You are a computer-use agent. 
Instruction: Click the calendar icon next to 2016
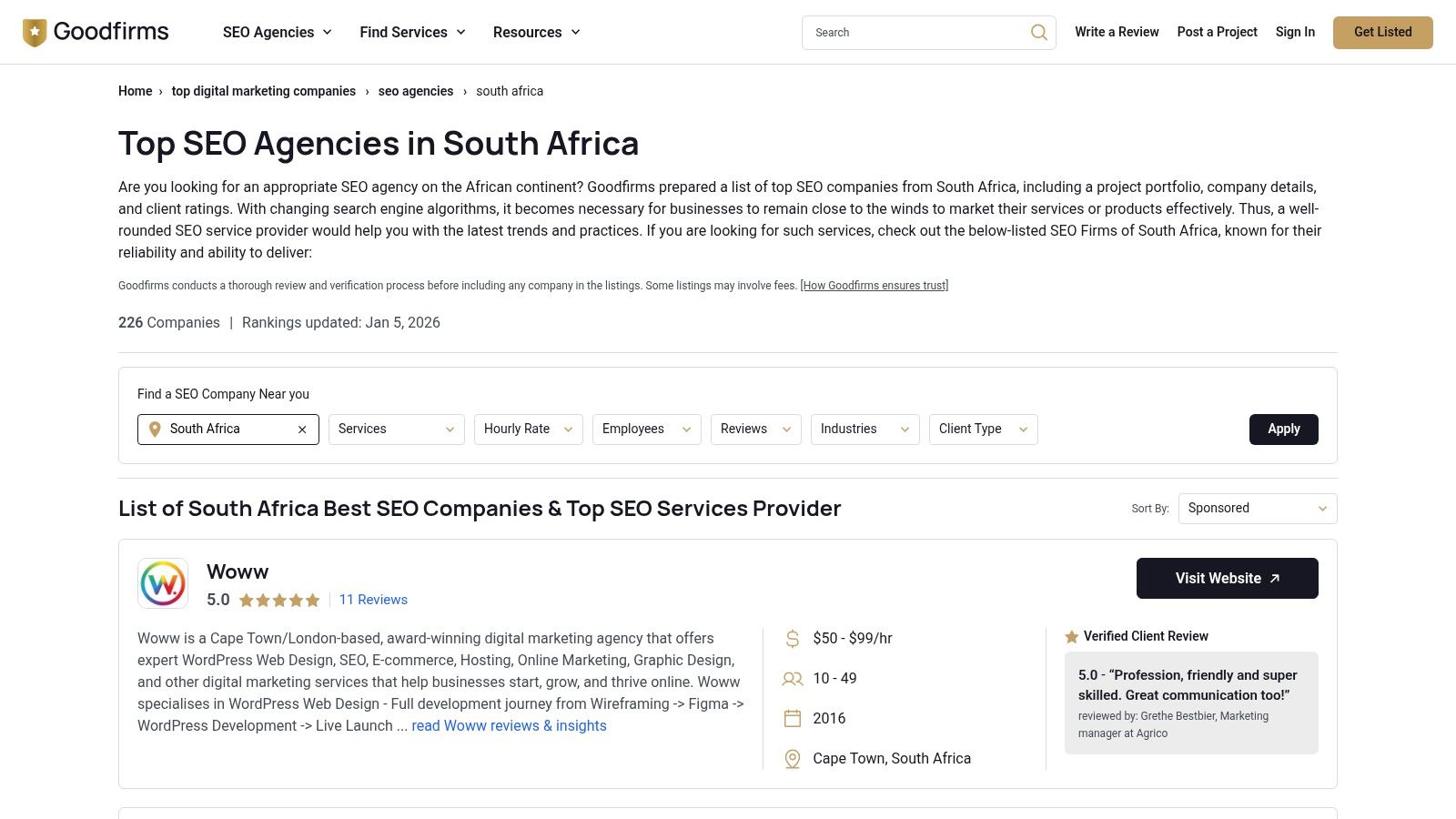[791, 718]
